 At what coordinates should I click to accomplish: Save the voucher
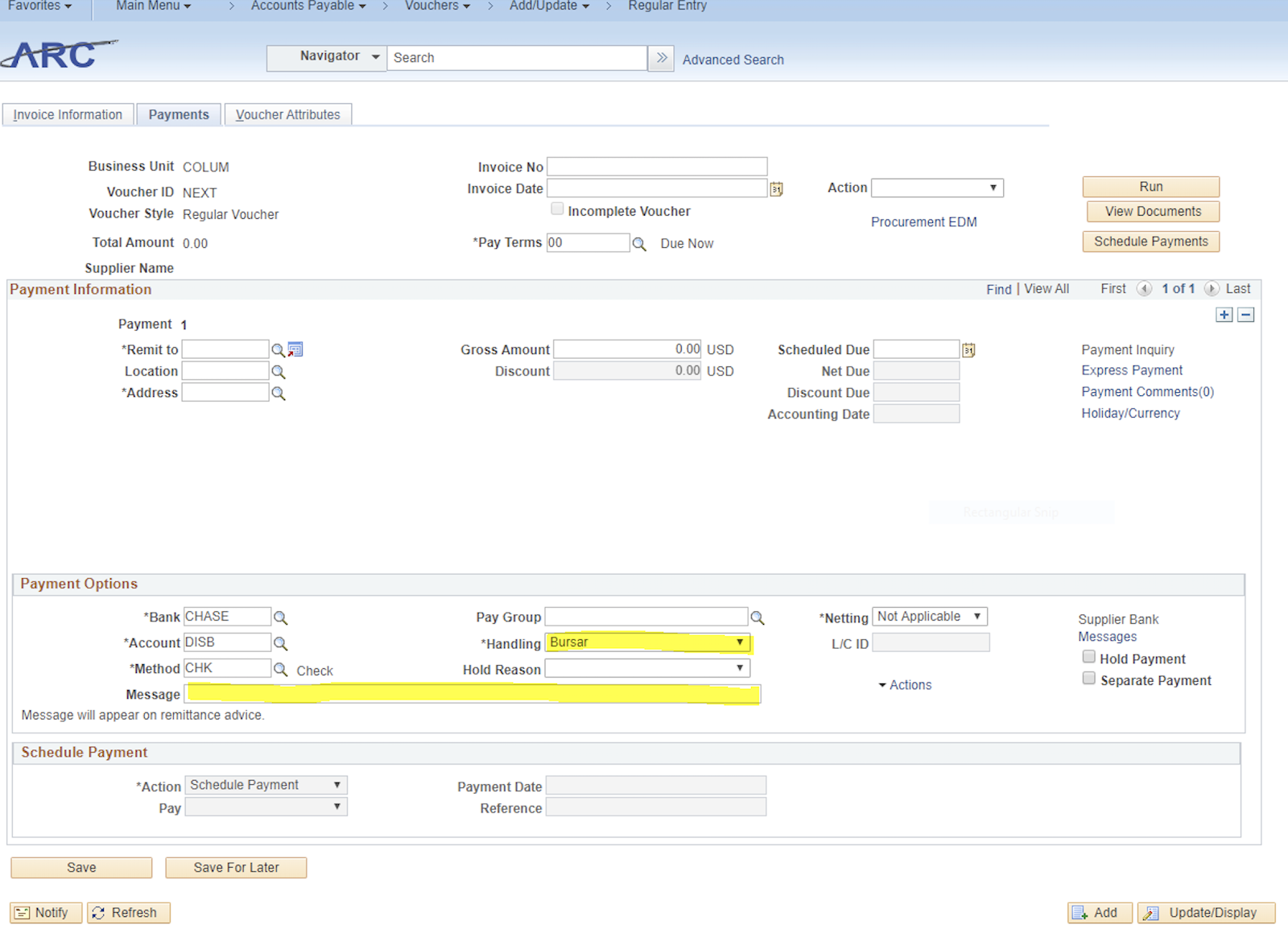pos(81,868)
